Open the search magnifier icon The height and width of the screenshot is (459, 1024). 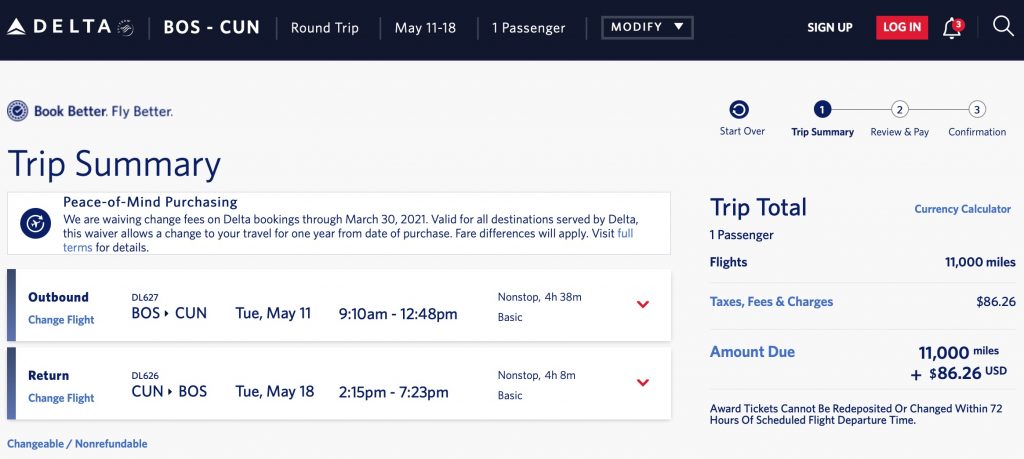(1003, 27)
